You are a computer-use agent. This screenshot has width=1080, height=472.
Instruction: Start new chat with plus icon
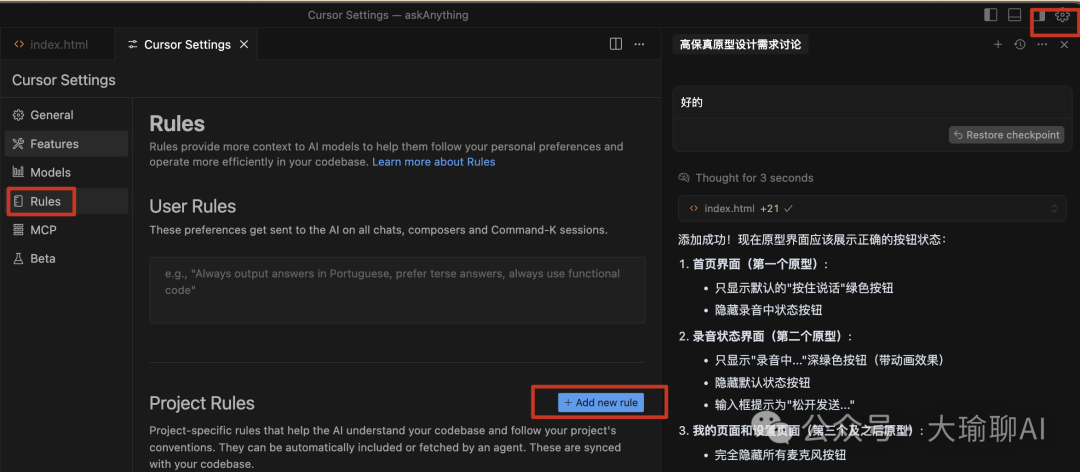[x=997, y=45]
